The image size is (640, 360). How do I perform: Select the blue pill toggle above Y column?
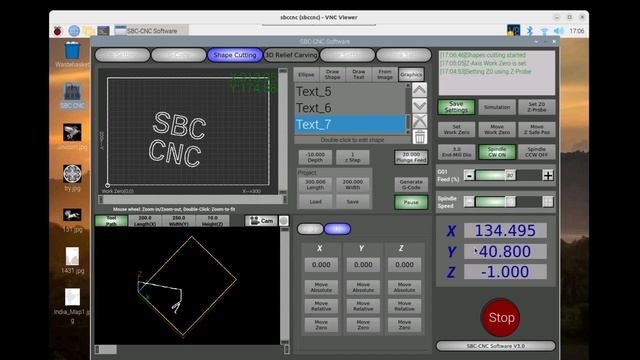click(337, 229)
